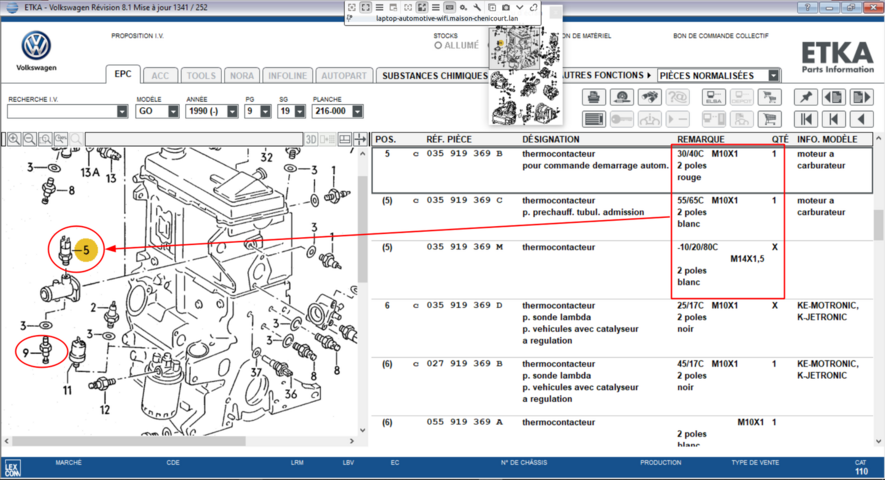
Task: Click the pushpin icon
Action: pos(806,97)
